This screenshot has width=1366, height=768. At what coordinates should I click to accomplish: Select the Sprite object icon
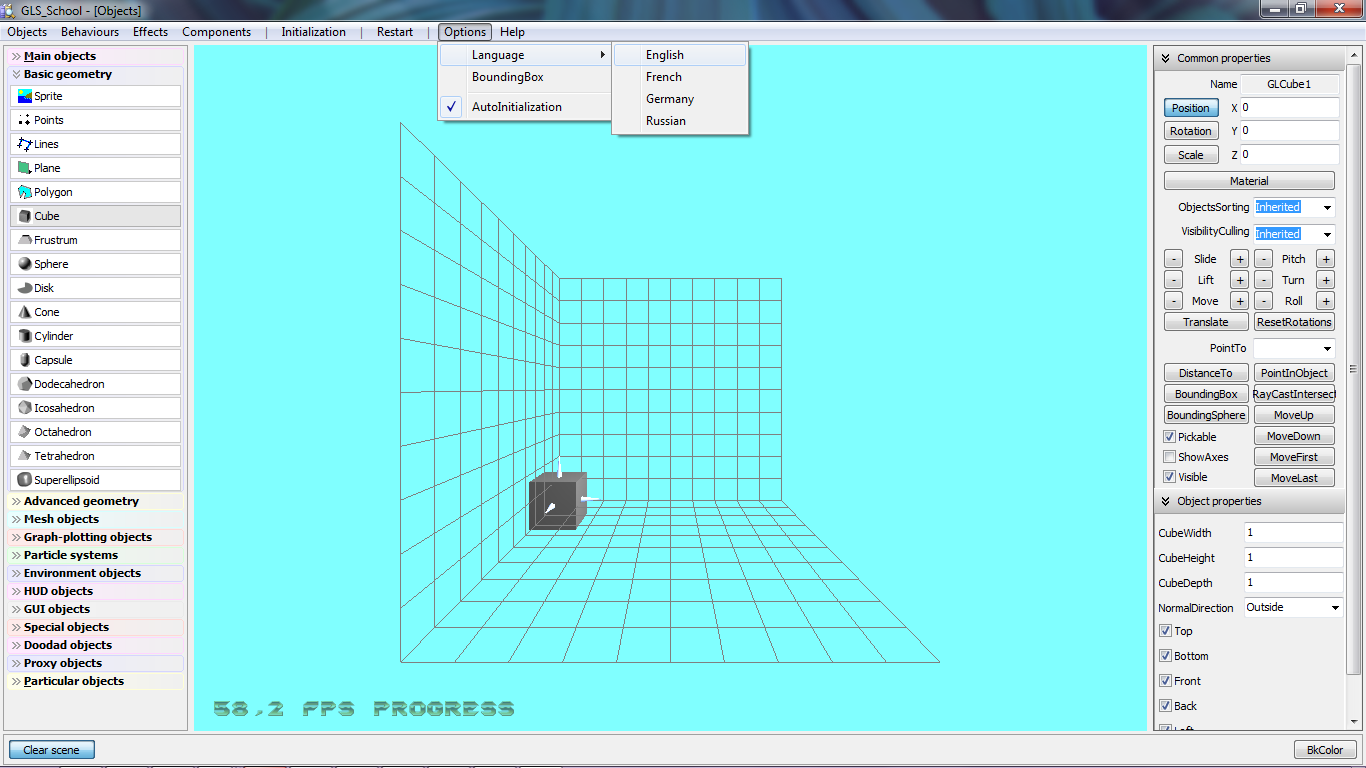tap(25, 96)
